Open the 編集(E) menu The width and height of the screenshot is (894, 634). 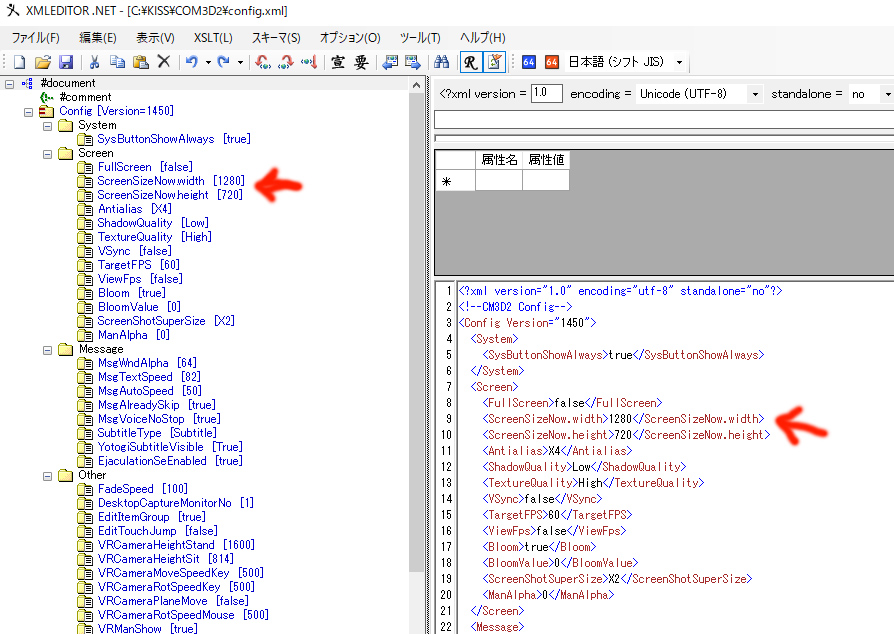(x=97, y=38)
